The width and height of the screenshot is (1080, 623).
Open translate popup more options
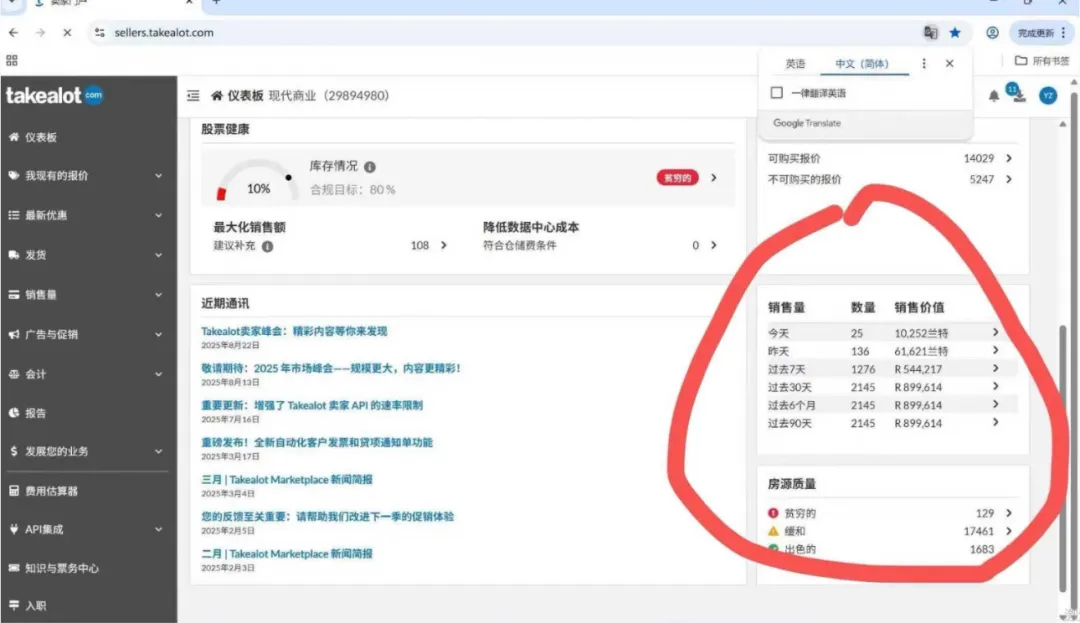click(924, 63)
